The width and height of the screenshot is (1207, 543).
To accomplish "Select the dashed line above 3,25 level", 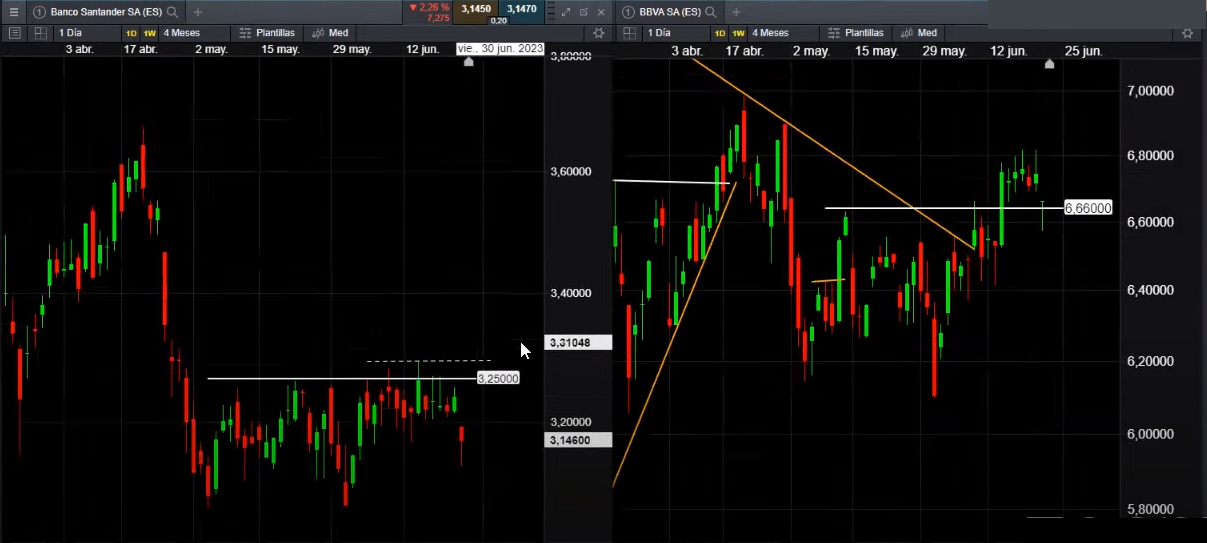I will point(428,360).
